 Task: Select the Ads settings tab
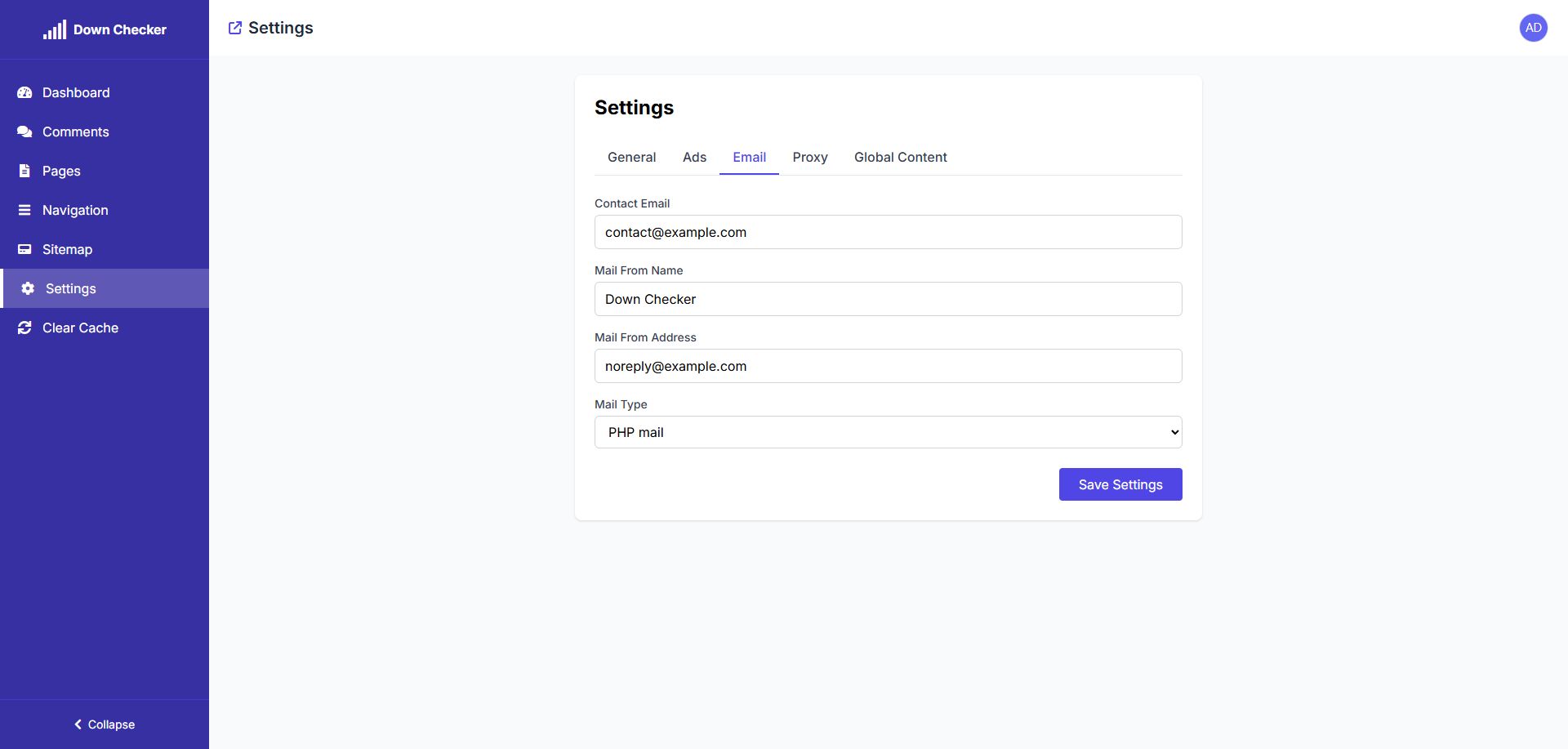click(694, 157)
